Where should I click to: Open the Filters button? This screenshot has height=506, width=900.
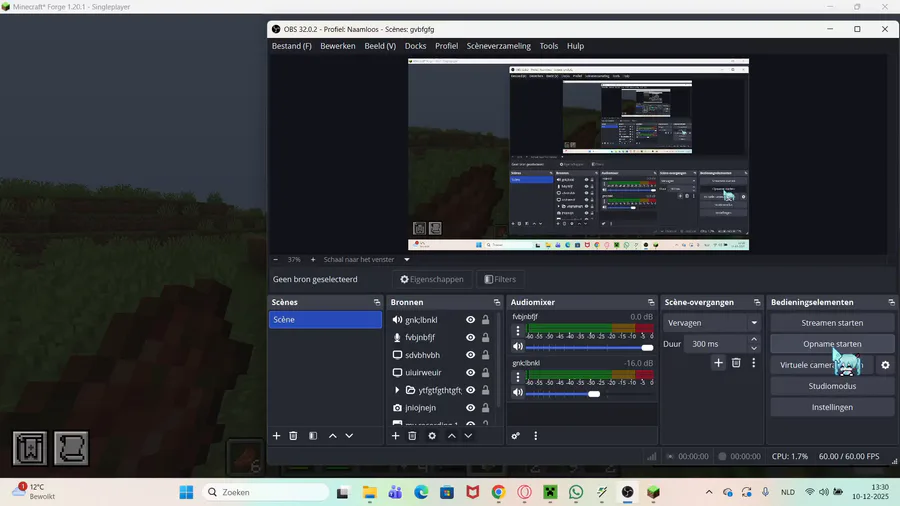pos(500,279)
